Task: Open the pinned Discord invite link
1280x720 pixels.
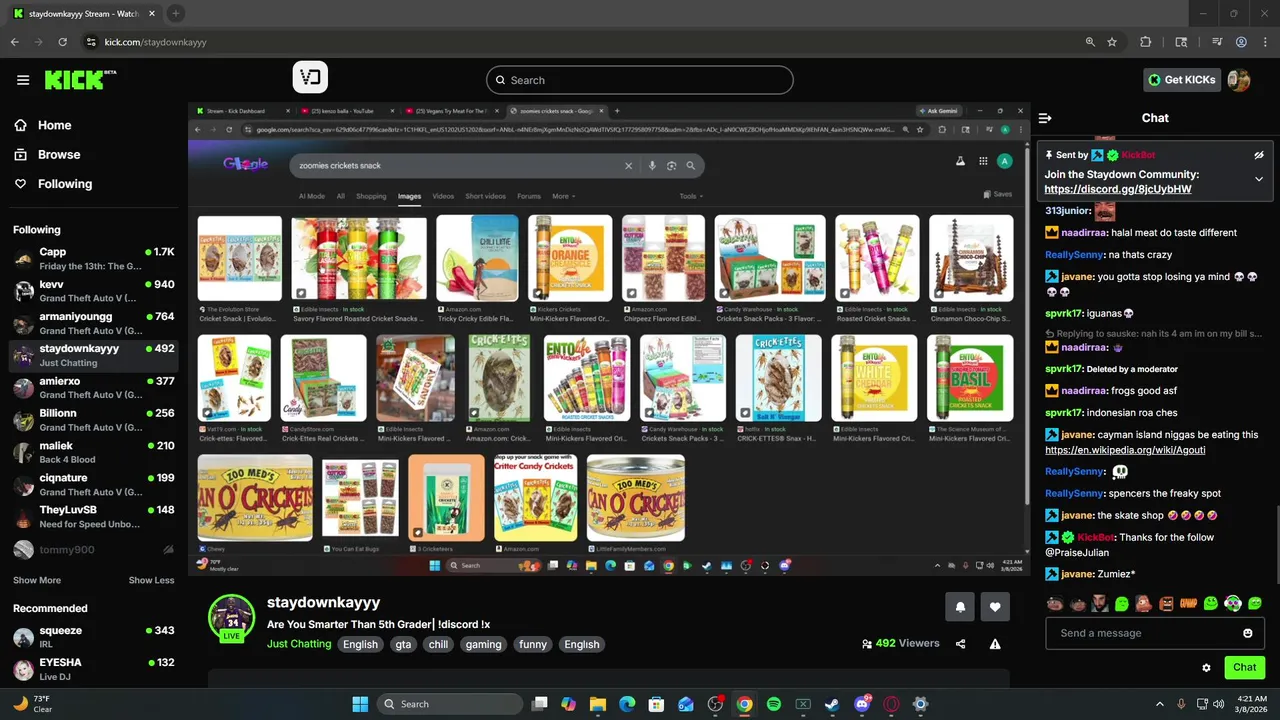Action: [x=1117, y=189]
